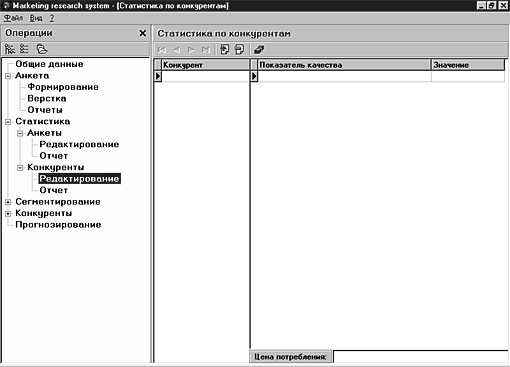Select Отчет under Конкуренты

pyautogui.click(x=54, y=190)
